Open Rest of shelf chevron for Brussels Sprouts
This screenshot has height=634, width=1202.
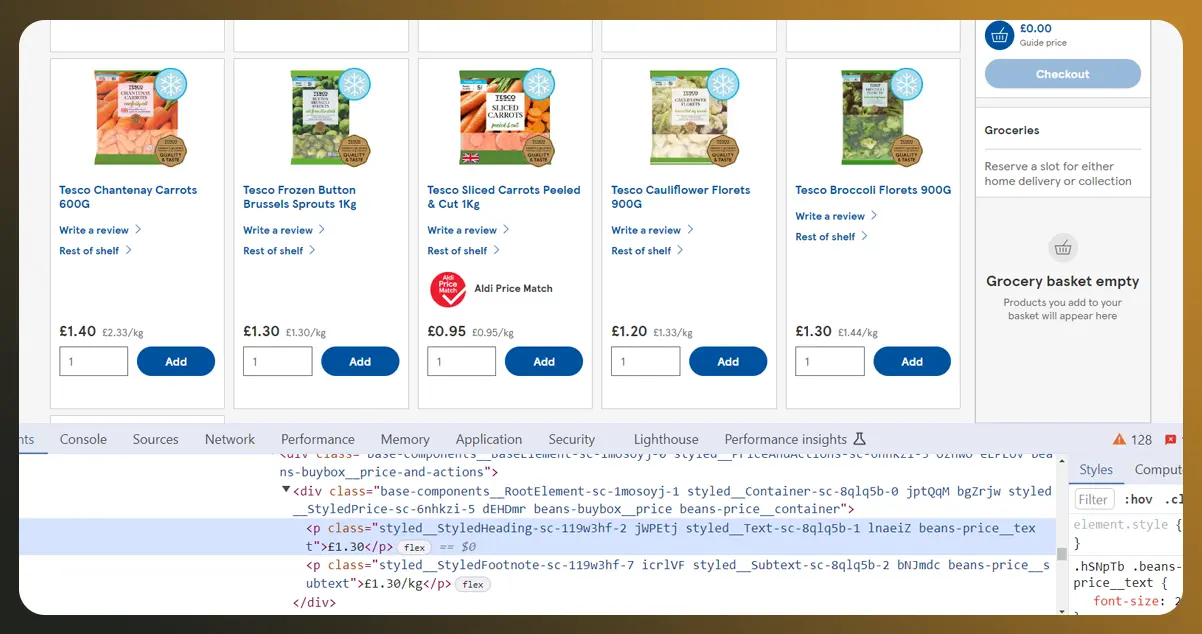pyautogui.click(x=312, y=250)
